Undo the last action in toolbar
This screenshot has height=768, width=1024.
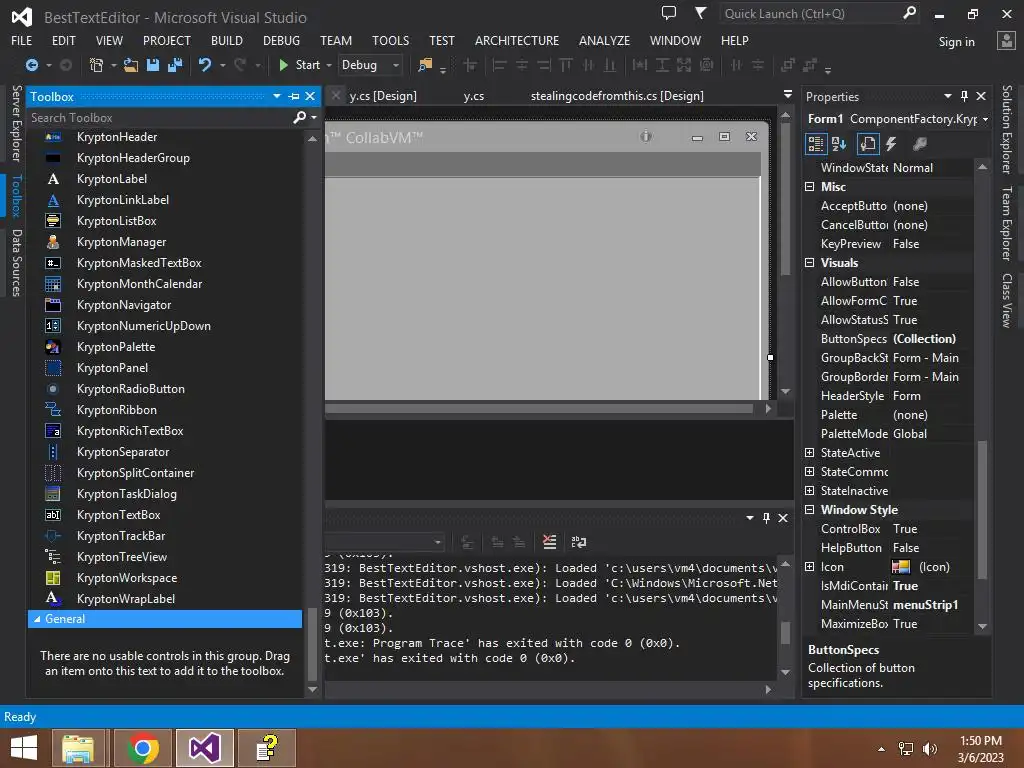[205, 65]
